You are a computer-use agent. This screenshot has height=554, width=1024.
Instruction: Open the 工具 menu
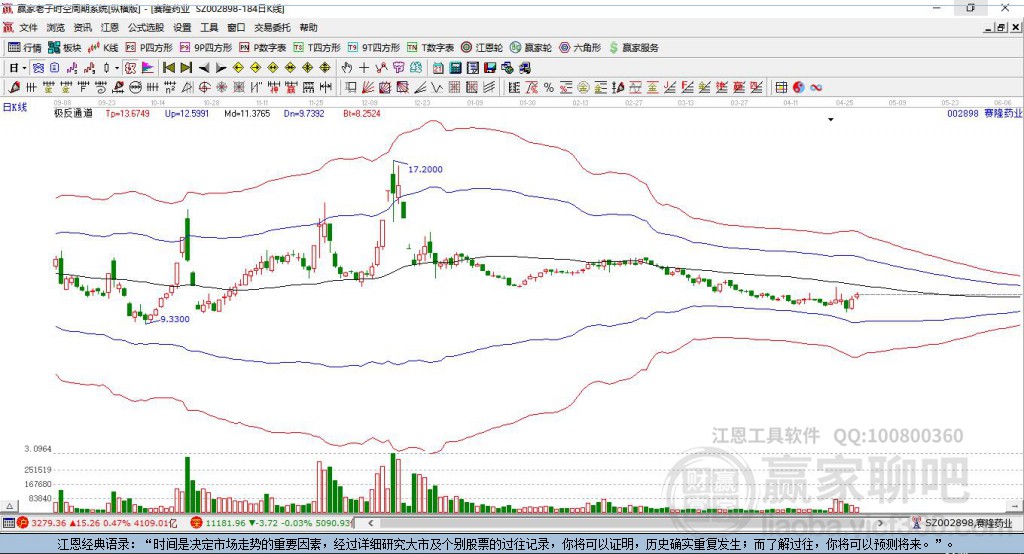209,27
